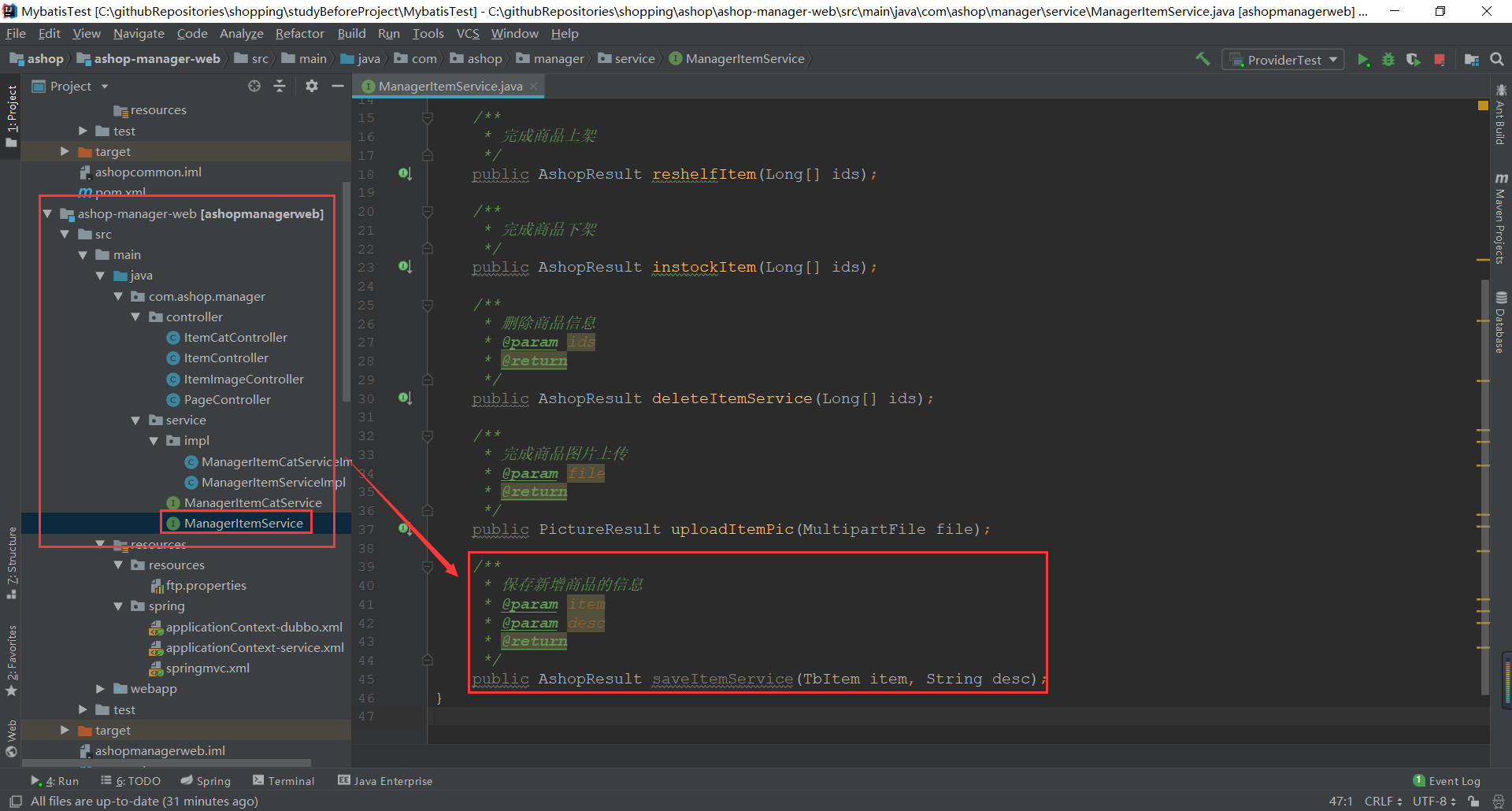Change UTF-8 file encoding in status bar

pyautogui.click(x=1434, y=802)
